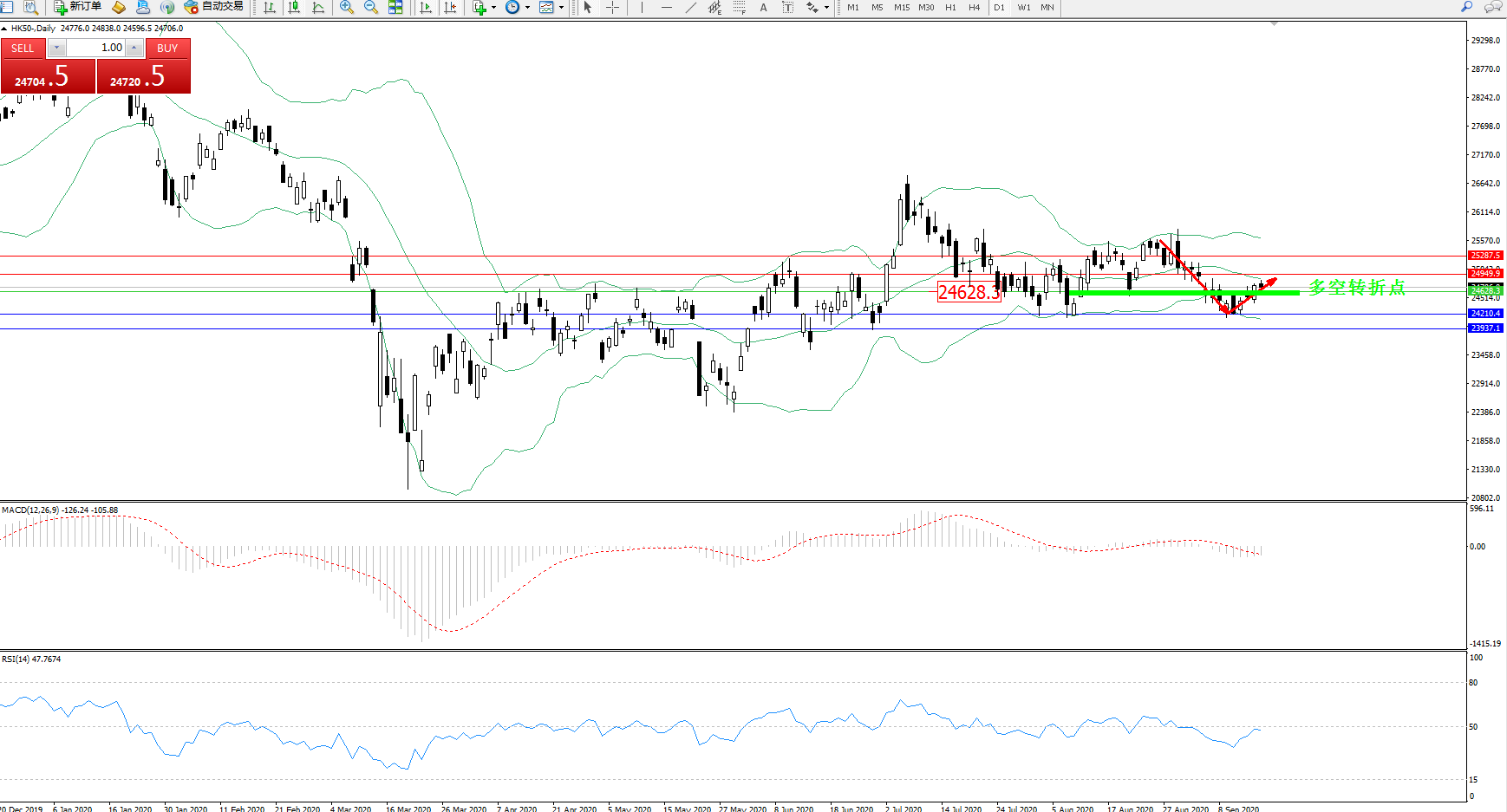Draw a trendline with the trendline tool
Image resolution: width=1507 pixels, height=812 pixels.
(691, 7)
